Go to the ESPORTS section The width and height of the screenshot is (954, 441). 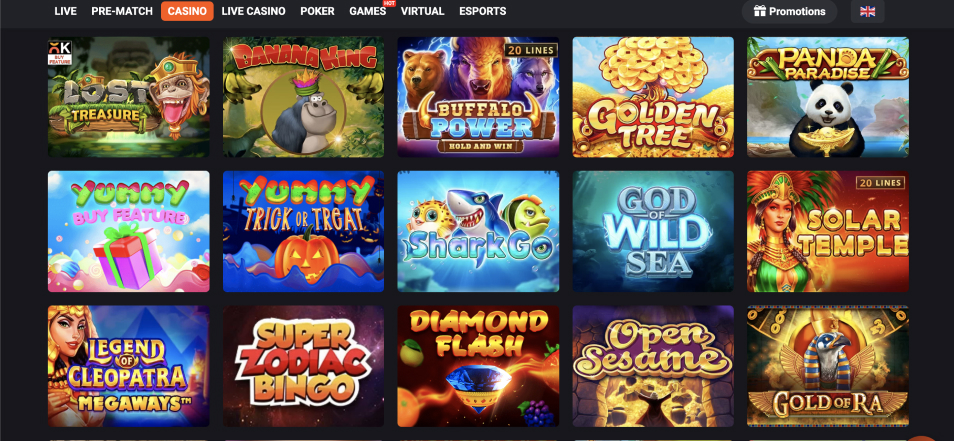482,11
